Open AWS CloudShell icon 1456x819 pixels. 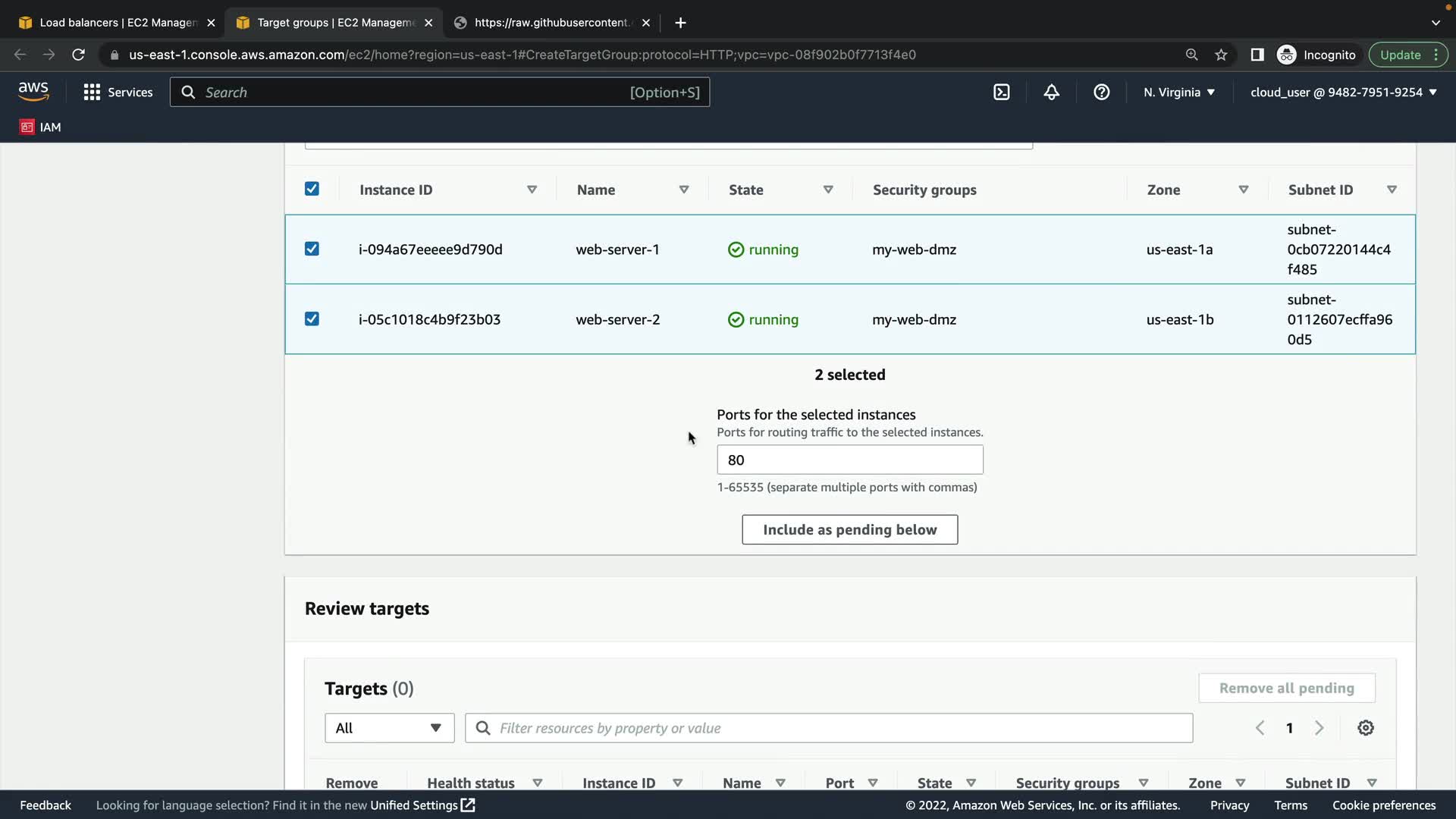click(1001, 92)
